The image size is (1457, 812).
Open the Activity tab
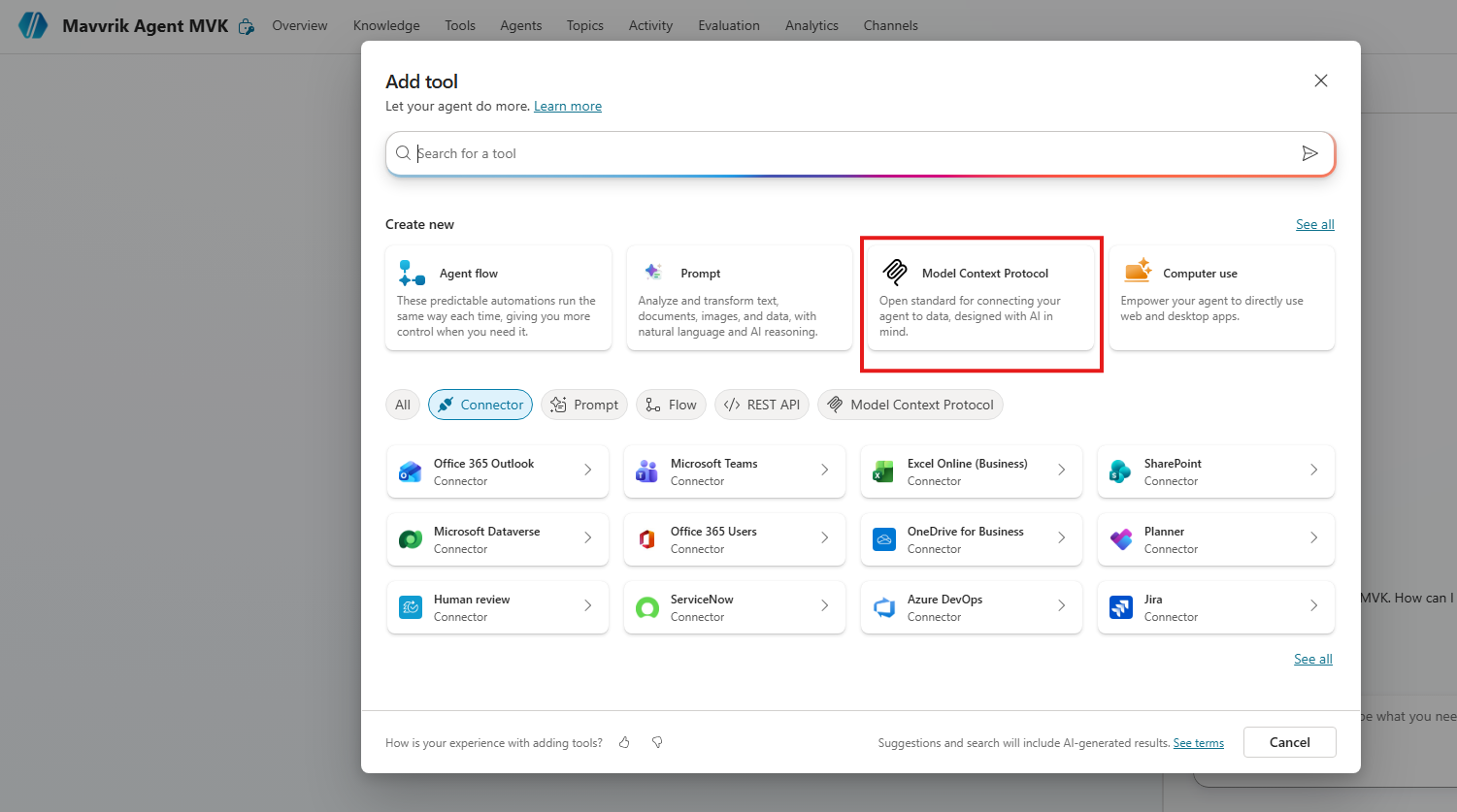coord(650,25)
